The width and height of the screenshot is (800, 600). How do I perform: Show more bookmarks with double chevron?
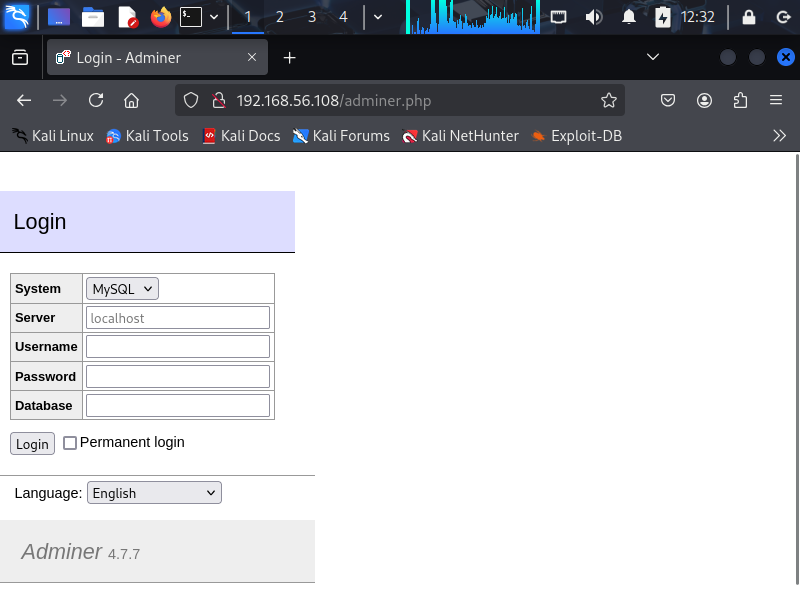click(x=779, y=135)
